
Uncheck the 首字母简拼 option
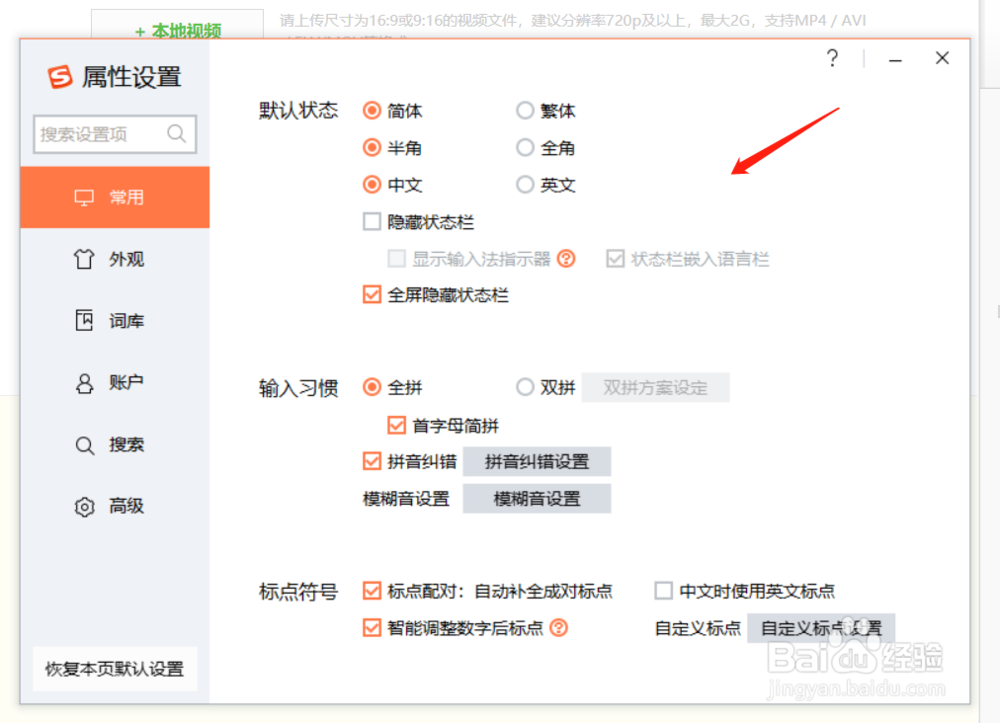click(397, 424)
